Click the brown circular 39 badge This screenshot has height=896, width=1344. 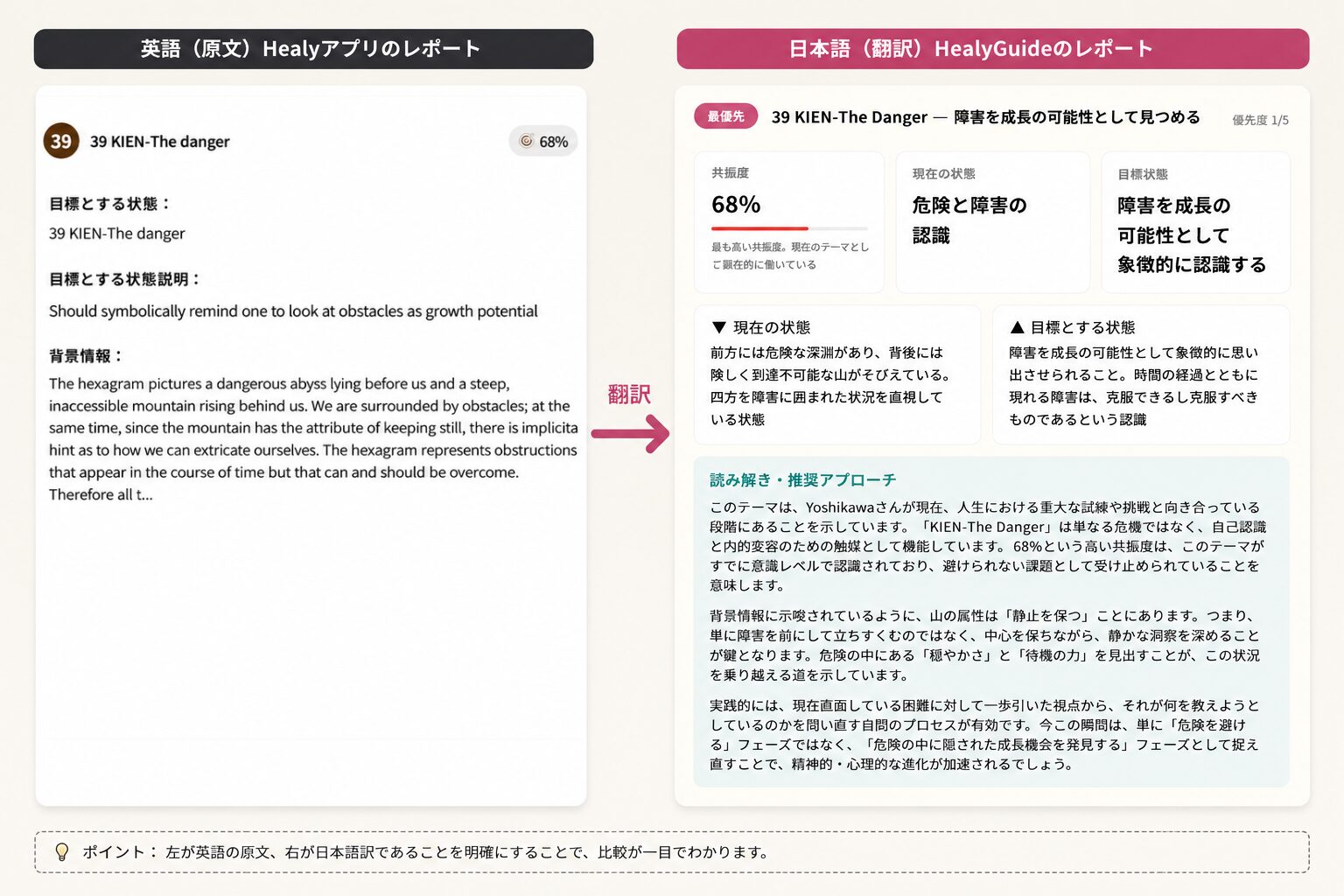[x=61, y=141]
